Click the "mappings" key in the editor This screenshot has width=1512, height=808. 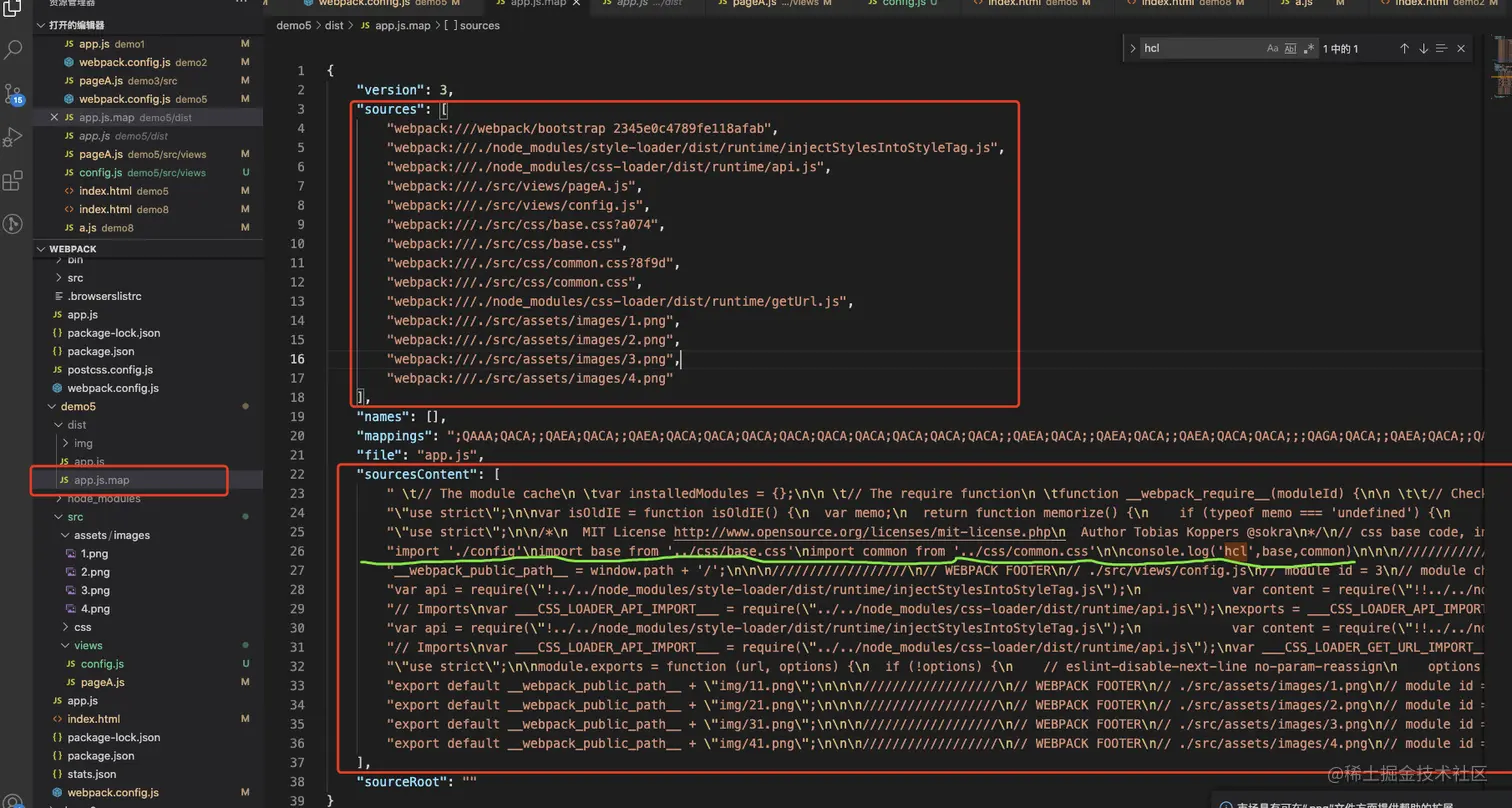[x=394, y=436]
